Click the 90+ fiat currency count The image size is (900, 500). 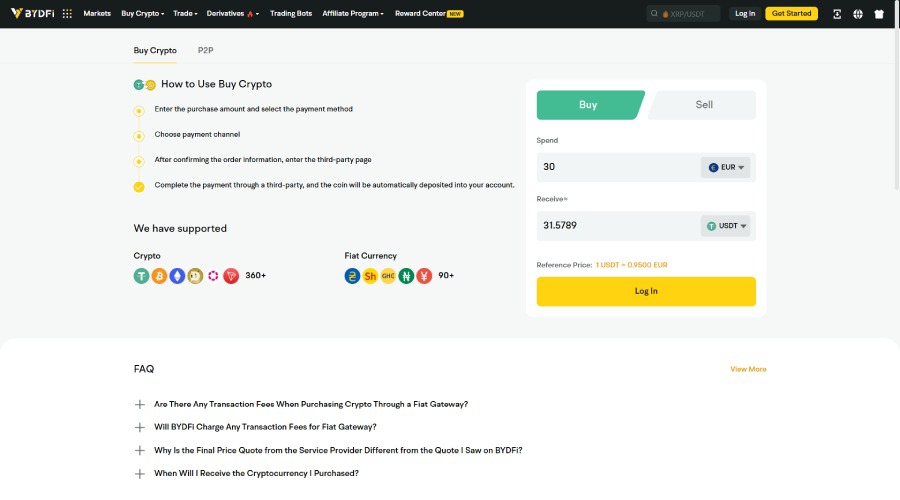[446, 276]
